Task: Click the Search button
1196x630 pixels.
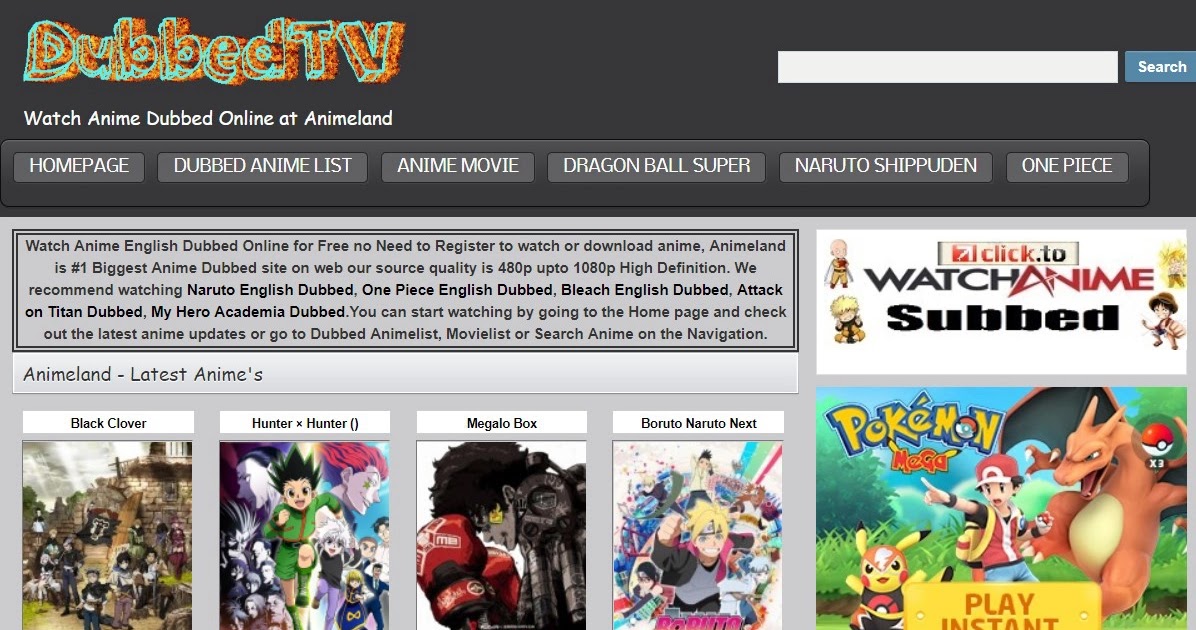Action: [1161, 67]
